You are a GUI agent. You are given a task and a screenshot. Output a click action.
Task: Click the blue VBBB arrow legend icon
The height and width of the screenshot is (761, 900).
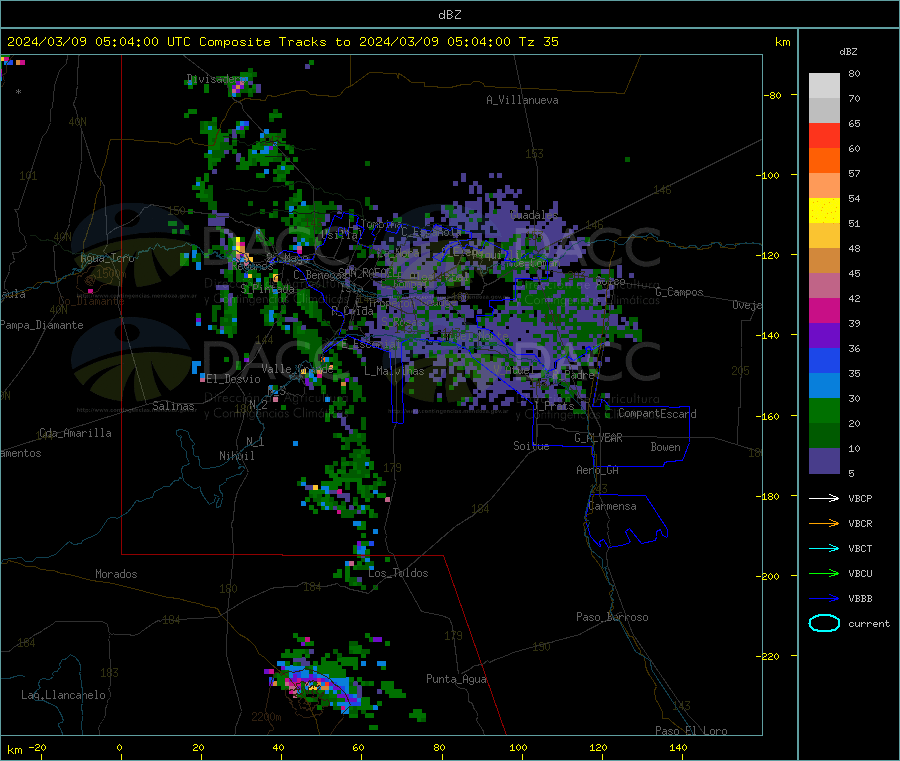pyautogui.click(x=824, y=598)
